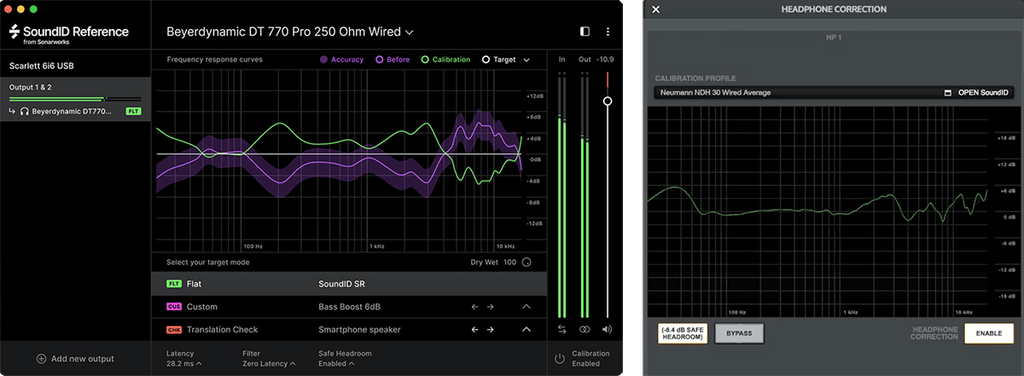1024x376 pixels.
Task: Click the Calibration Enabled status text
Action: coord(590,358)
